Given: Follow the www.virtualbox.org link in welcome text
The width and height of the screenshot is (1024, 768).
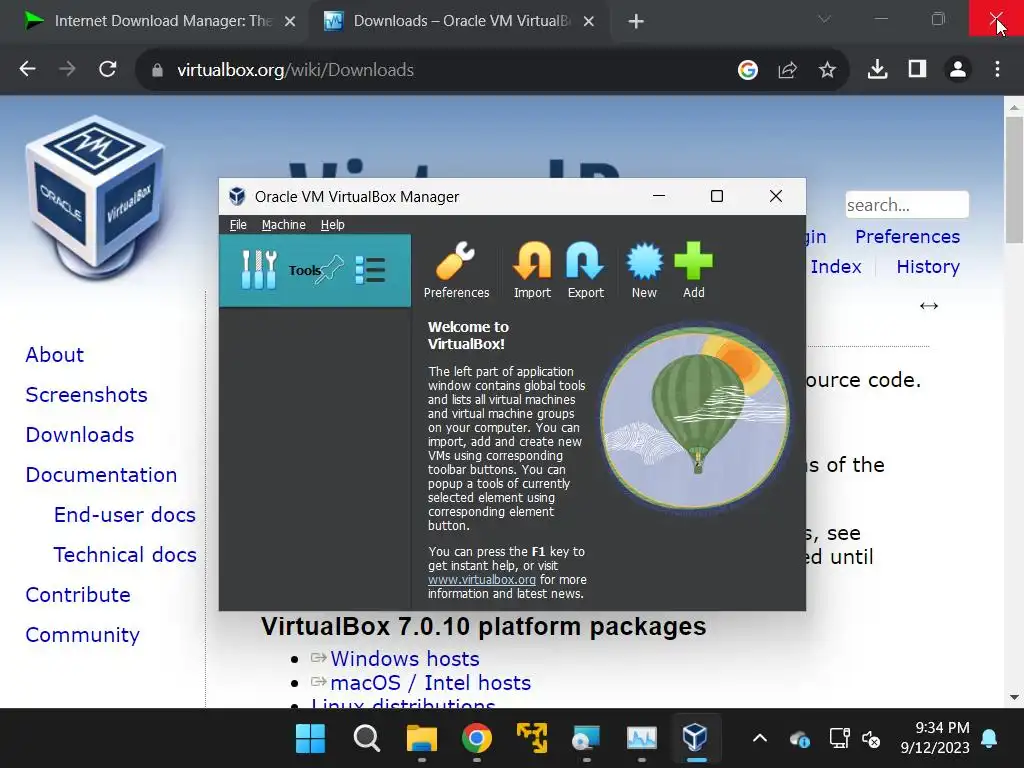Looking at the screenshot, I should pyautogui.click(x=482, y=580).
